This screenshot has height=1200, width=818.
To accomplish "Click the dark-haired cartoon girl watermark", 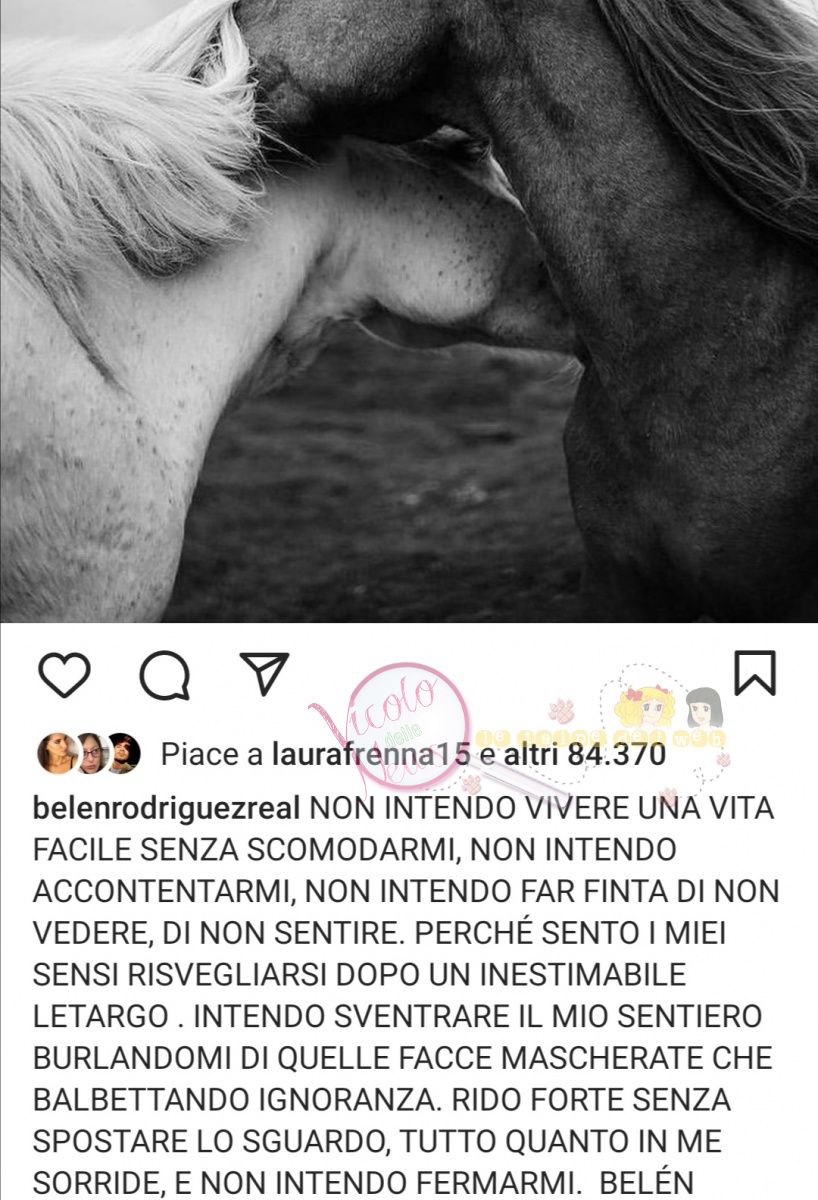I will pos(704,709).
